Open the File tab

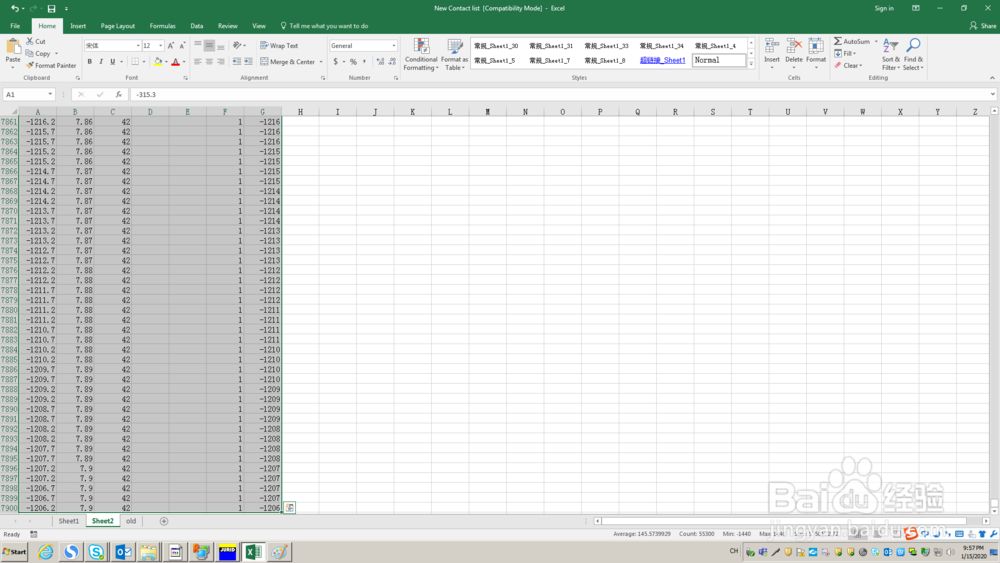pos(15,26)
